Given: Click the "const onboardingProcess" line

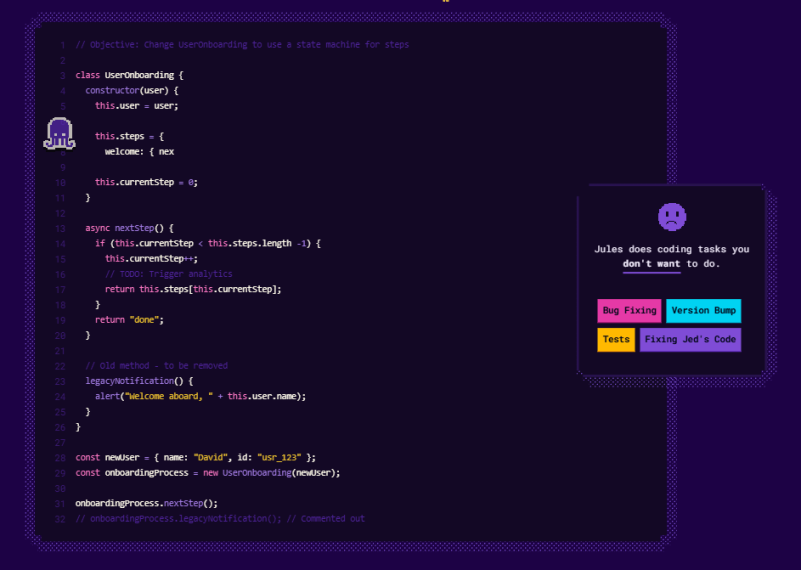Looking at the screenshot, I should click(x=208, y=473).
